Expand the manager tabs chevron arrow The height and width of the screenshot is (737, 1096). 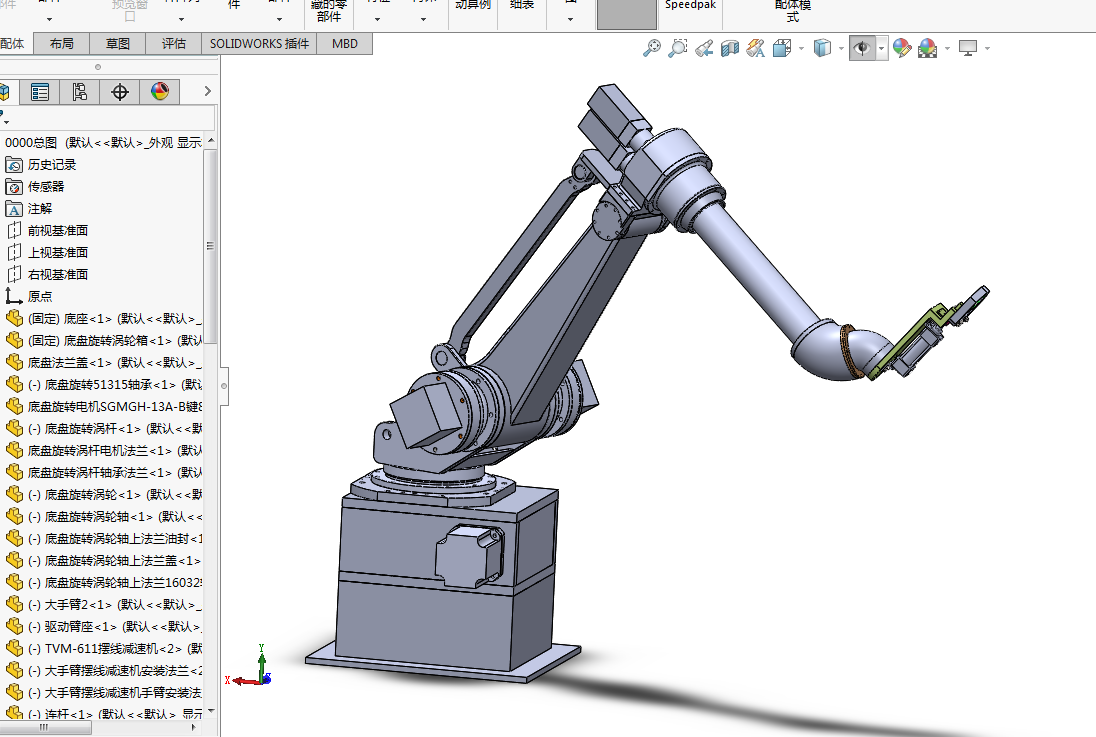[x=208, y=92]
